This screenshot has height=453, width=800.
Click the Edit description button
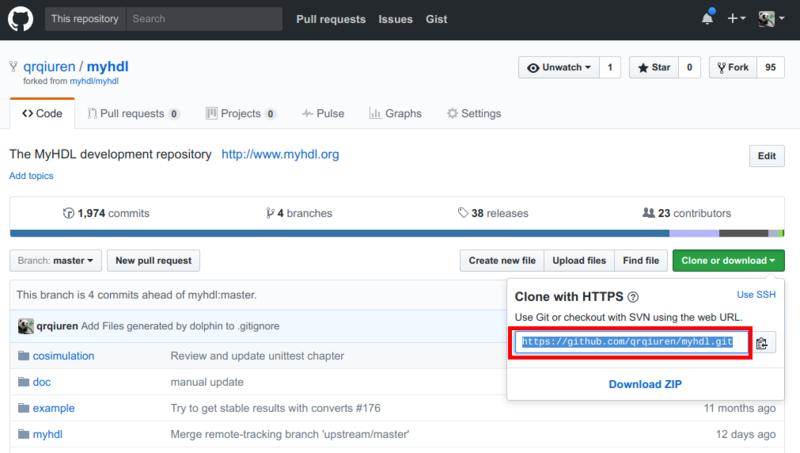coord(767,156)
